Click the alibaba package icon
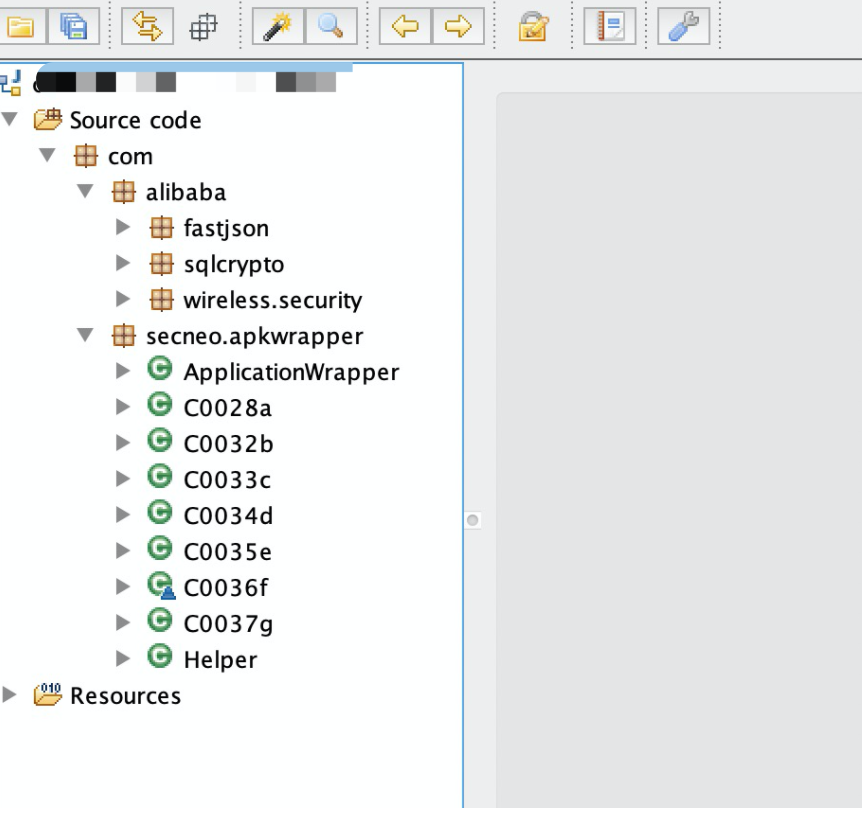The width and height of the screenshot is (868, 816). [123, 192]
